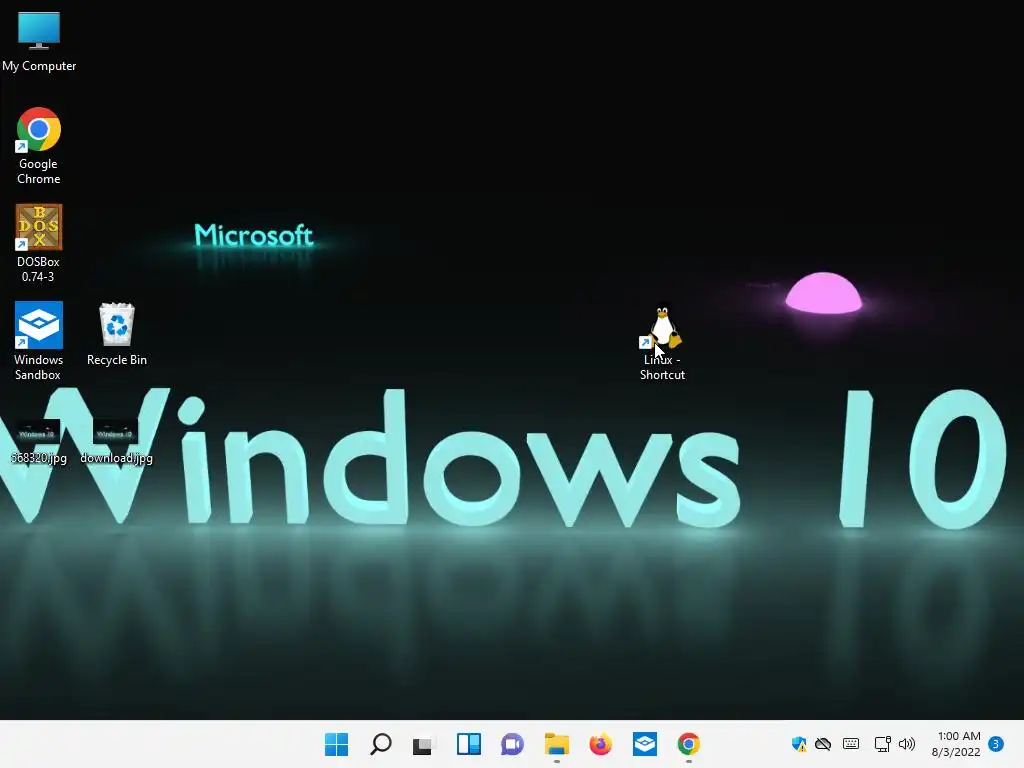Open the clock showing 1:00 AM
The image size is (1024, 768).
pos(956,744)
